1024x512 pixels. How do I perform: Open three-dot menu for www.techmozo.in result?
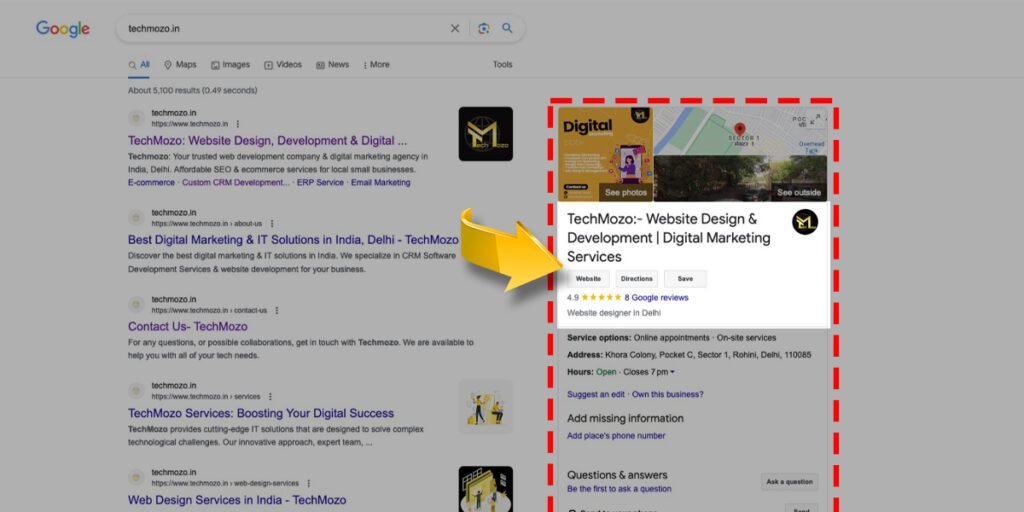pyautogui.click(x=238, y=124)
